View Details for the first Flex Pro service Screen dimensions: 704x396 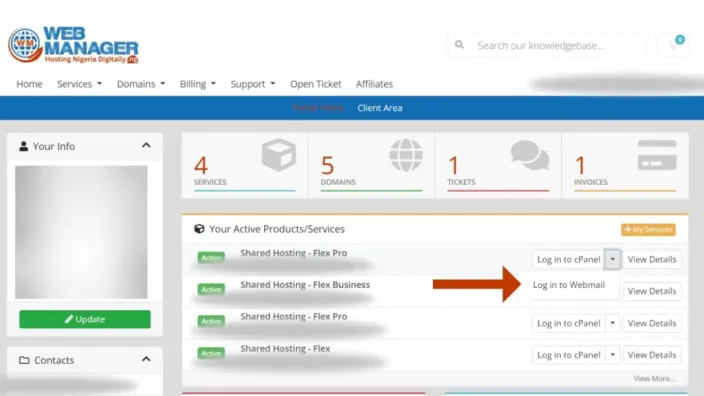(652, 260)
